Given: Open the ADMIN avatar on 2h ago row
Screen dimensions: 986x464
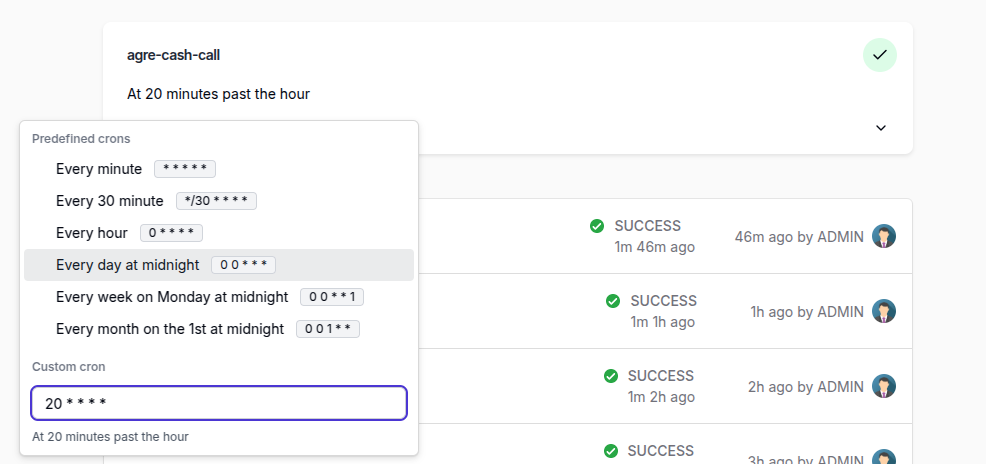Looking at the screenshot, I should point(884,386).
